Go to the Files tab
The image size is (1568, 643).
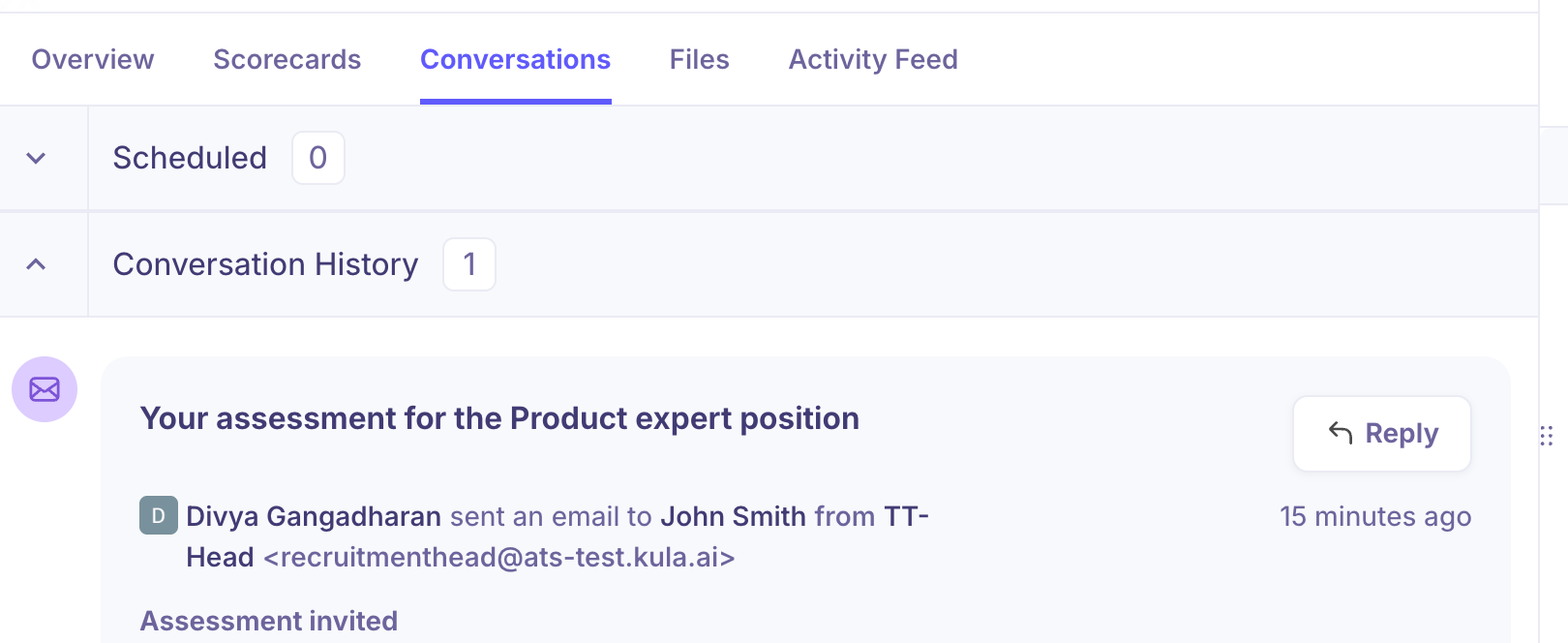click(699, 60)
